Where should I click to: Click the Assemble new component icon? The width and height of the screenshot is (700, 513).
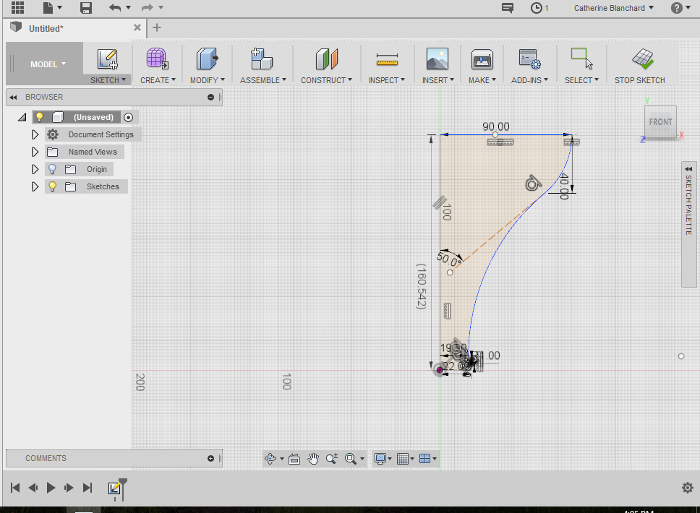[x=262, y=59]
